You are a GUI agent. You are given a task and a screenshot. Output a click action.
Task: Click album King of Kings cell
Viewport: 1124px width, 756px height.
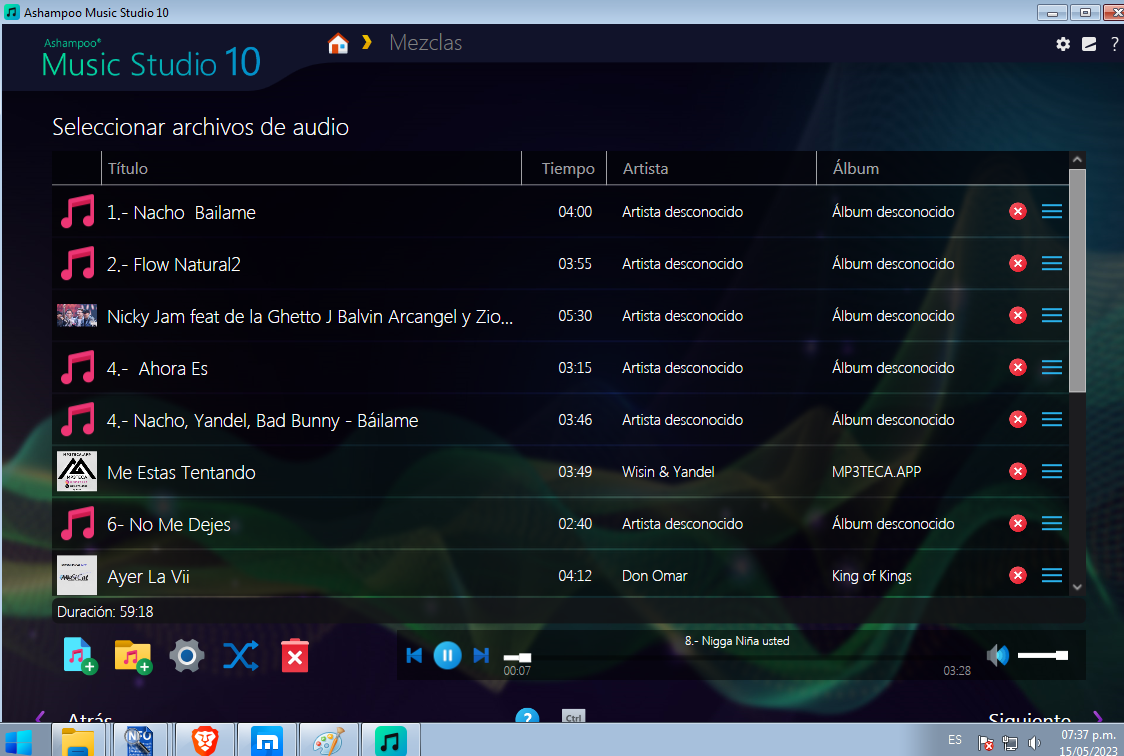coord(872,576)
